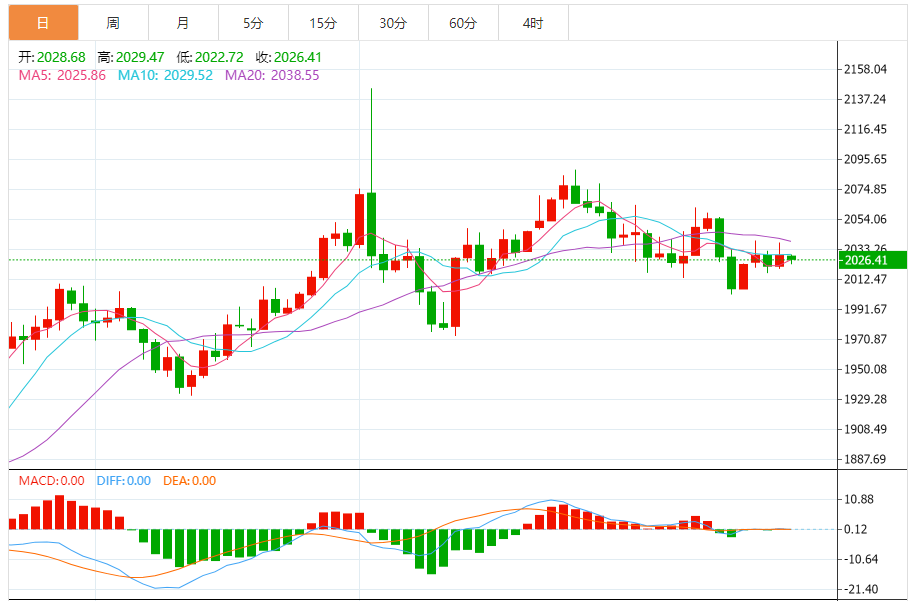The width and height of the screenshot is (916, 601).
Task: Click the MA10: 2029.52 label
Action: click(x=165, y=75)
